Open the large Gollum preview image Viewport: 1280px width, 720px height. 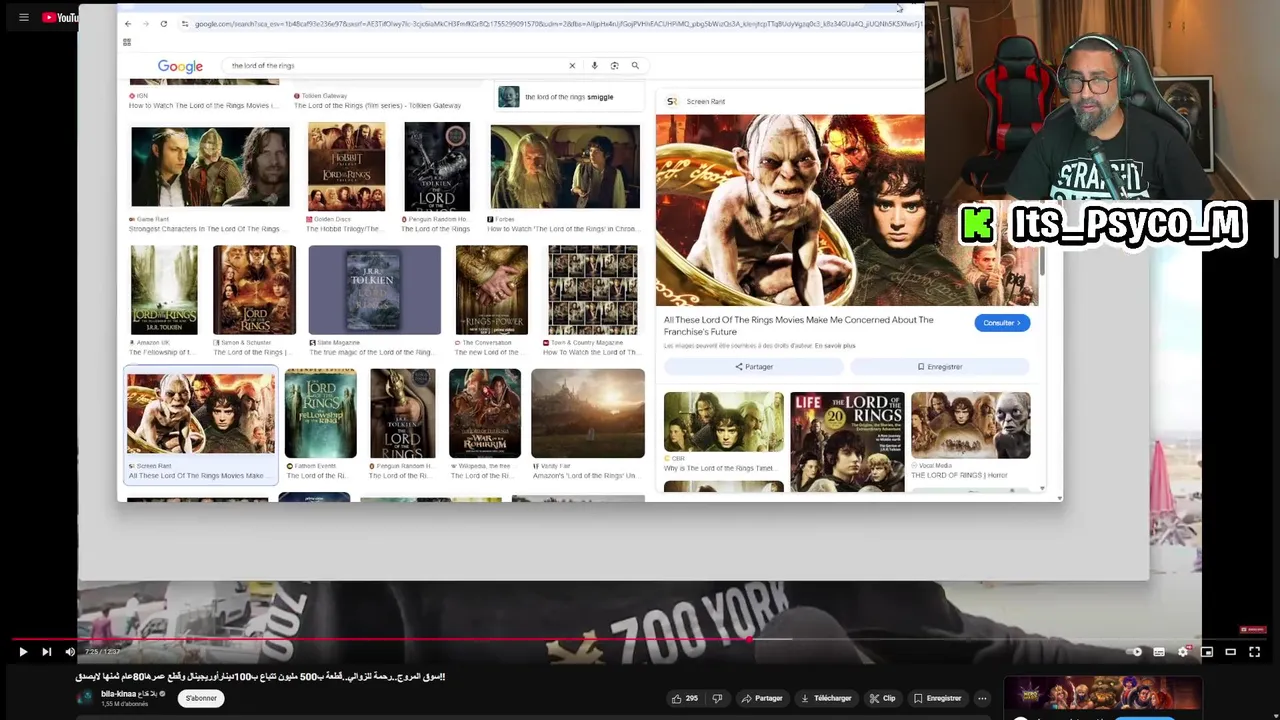(847, 210)
